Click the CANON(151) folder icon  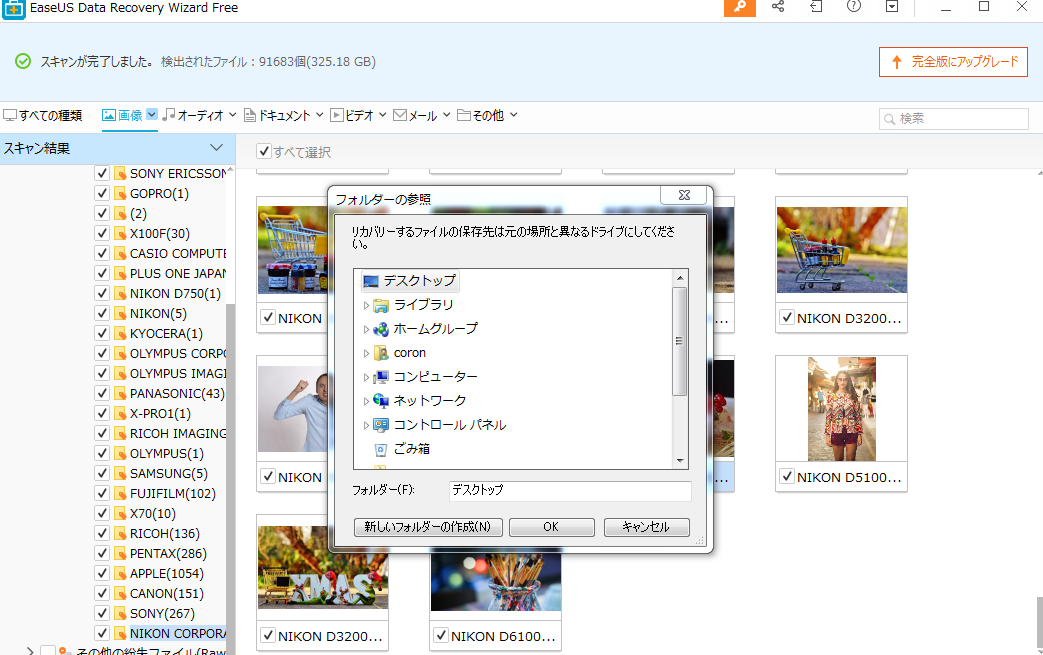[x=120, y=593]
